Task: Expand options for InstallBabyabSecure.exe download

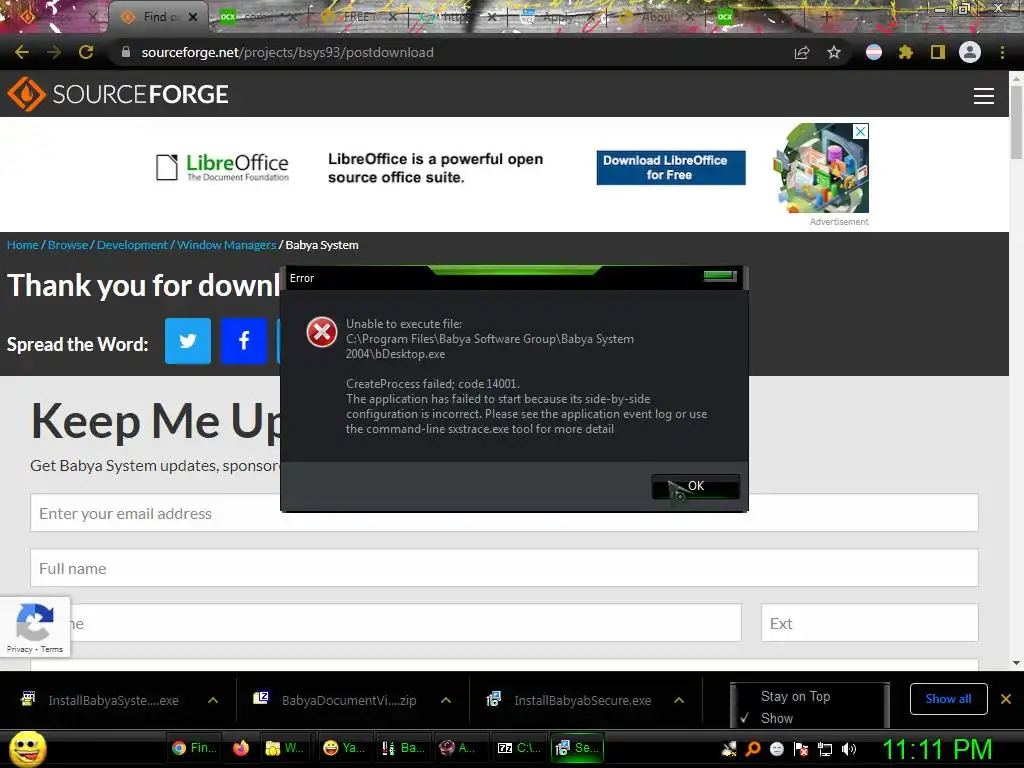Action: tap(679, 700)
